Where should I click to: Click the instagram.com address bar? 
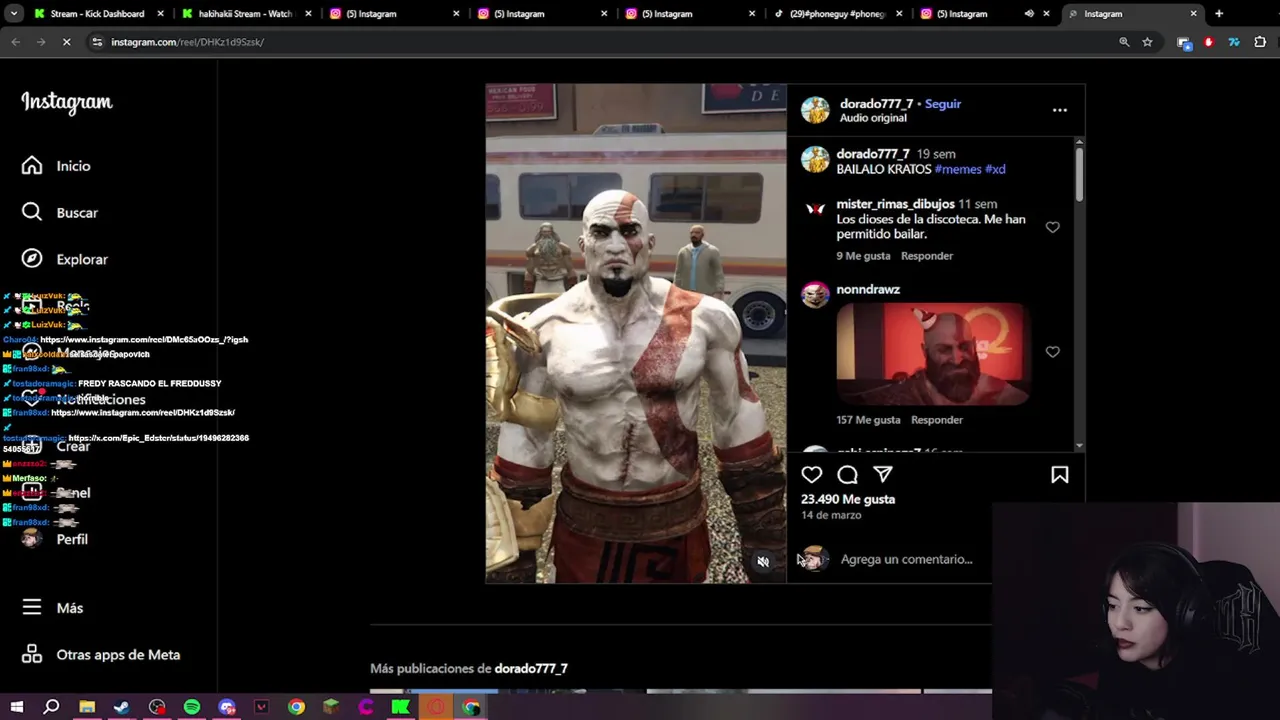click(600, 42)
